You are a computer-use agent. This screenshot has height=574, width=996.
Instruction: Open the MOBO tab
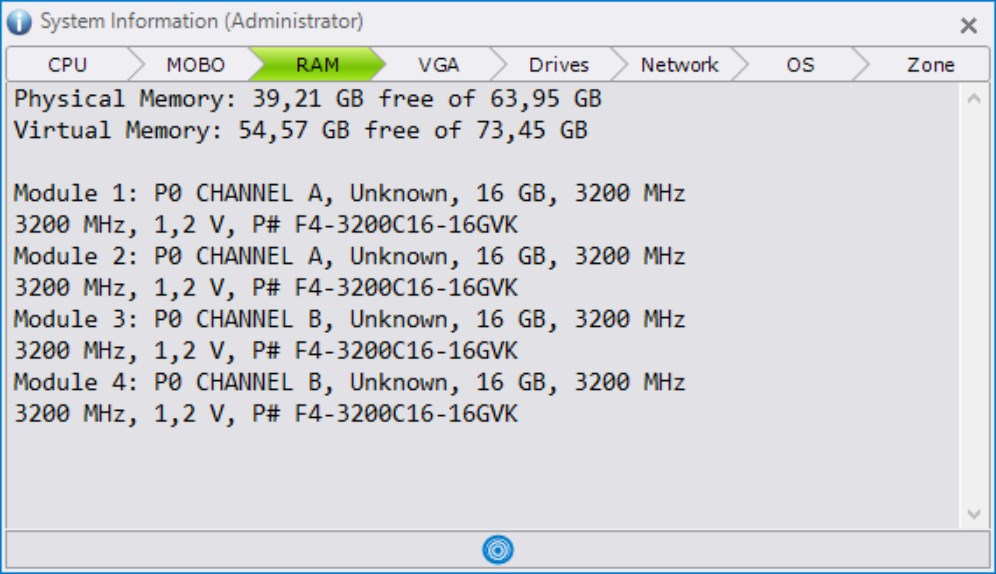click(x=195, y=65)
